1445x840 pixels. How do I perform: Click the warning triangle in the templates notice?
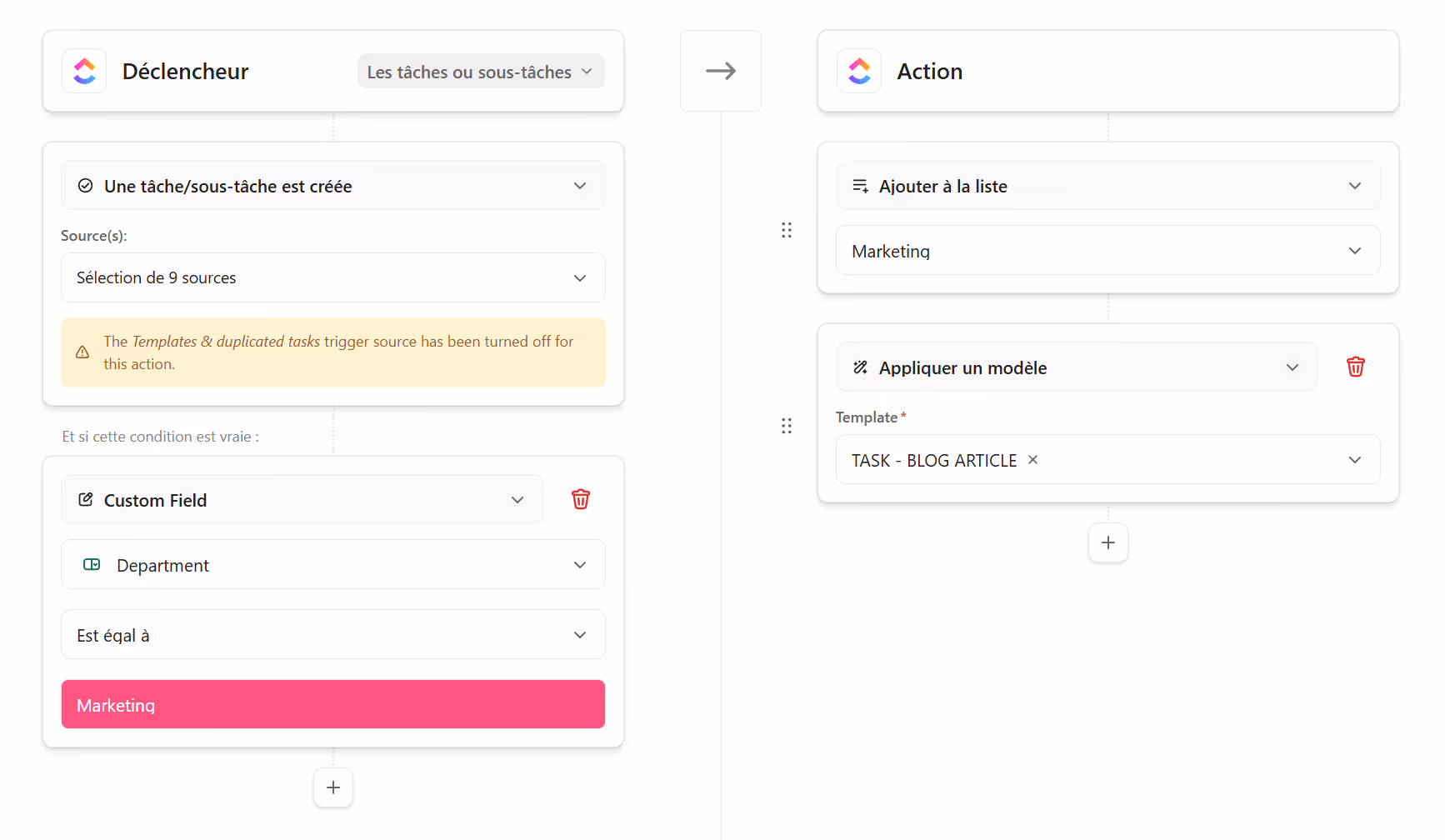click(x=82, y=352)
